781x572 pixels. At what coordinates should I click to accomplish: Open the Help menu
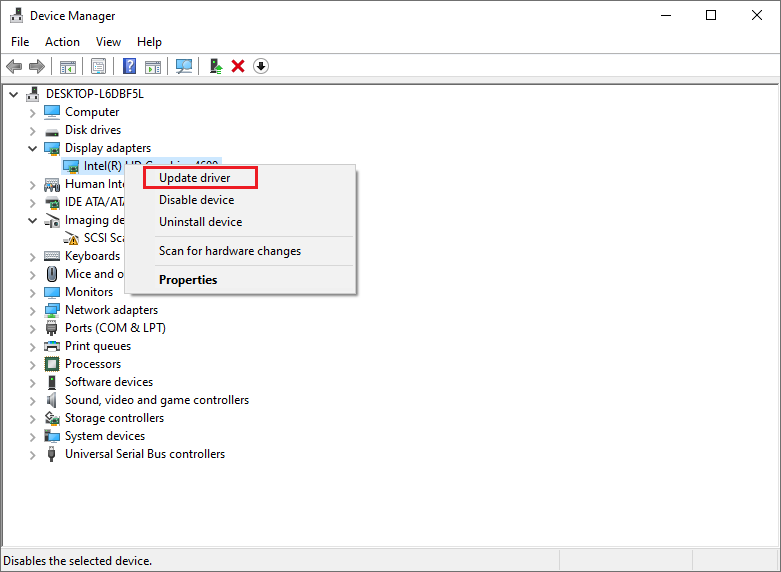(x=149, y=42)
